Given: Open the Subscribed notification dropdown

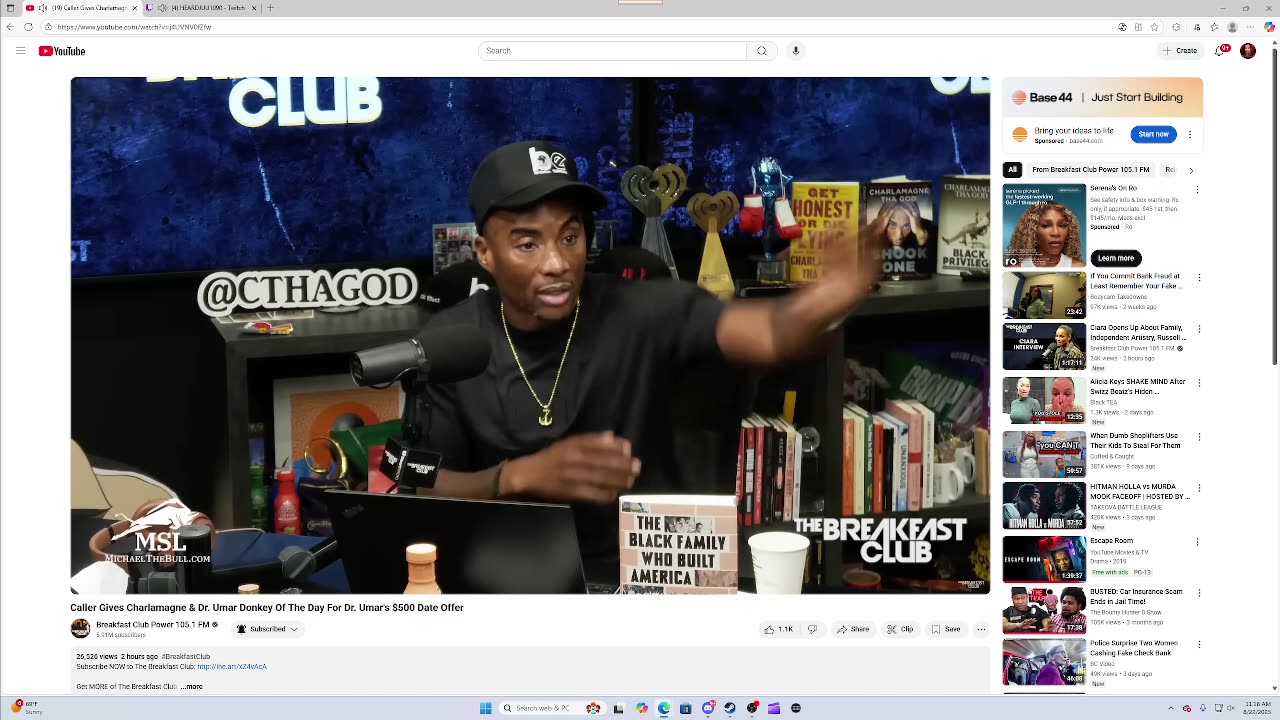Looking at the screenshot, I should point(267,629).
